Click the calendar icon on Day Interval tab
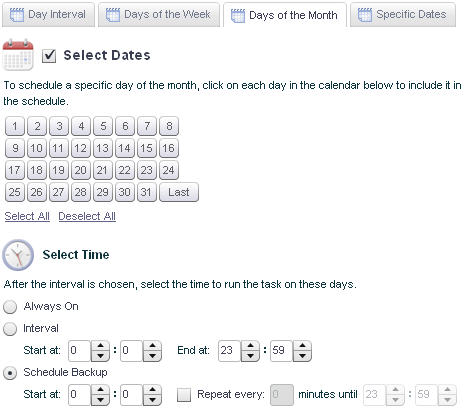 pos(17,15)
